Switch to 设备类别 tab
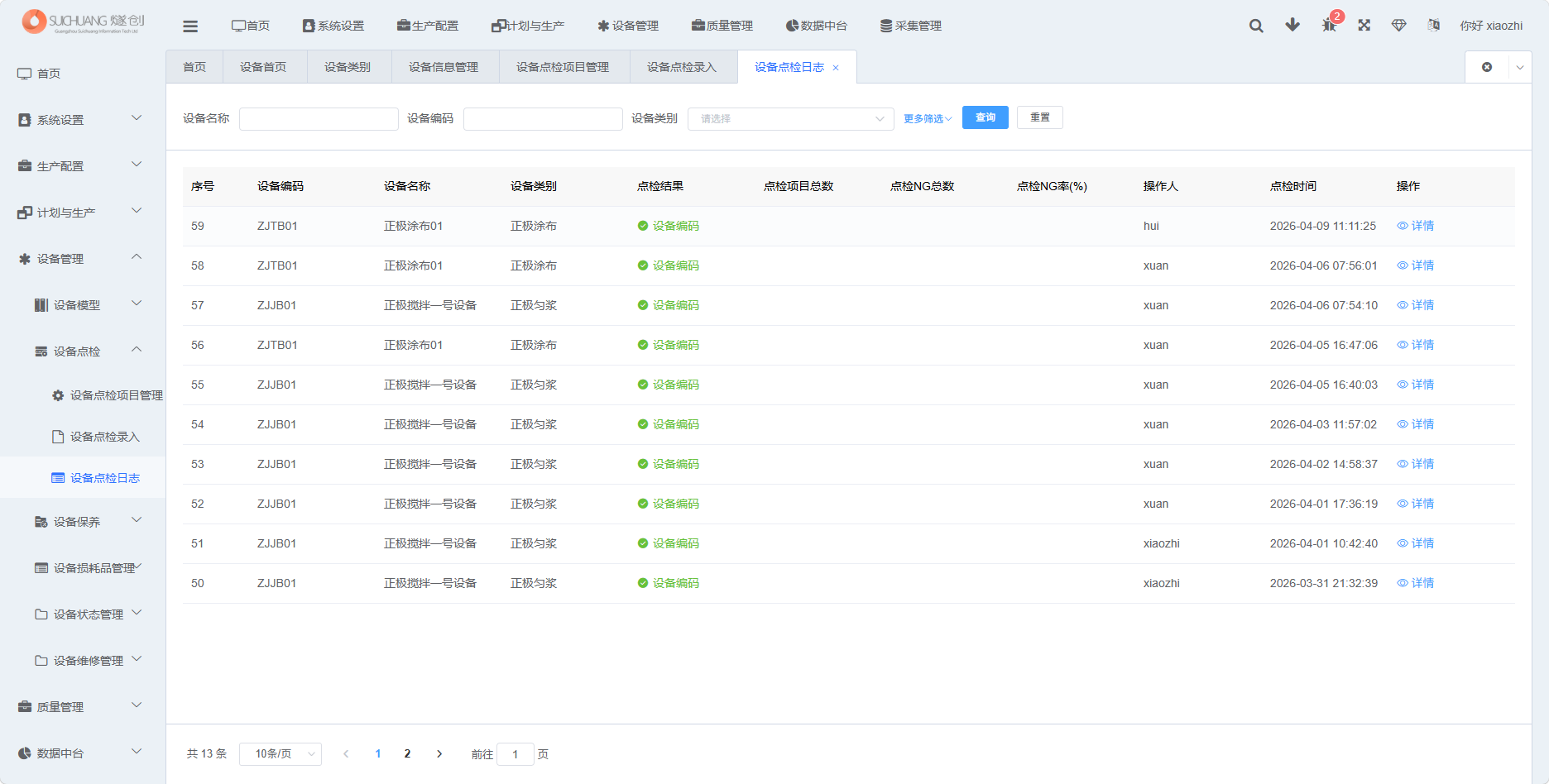This screenshot has width=1549, height=784. click(x=348, y=67)
